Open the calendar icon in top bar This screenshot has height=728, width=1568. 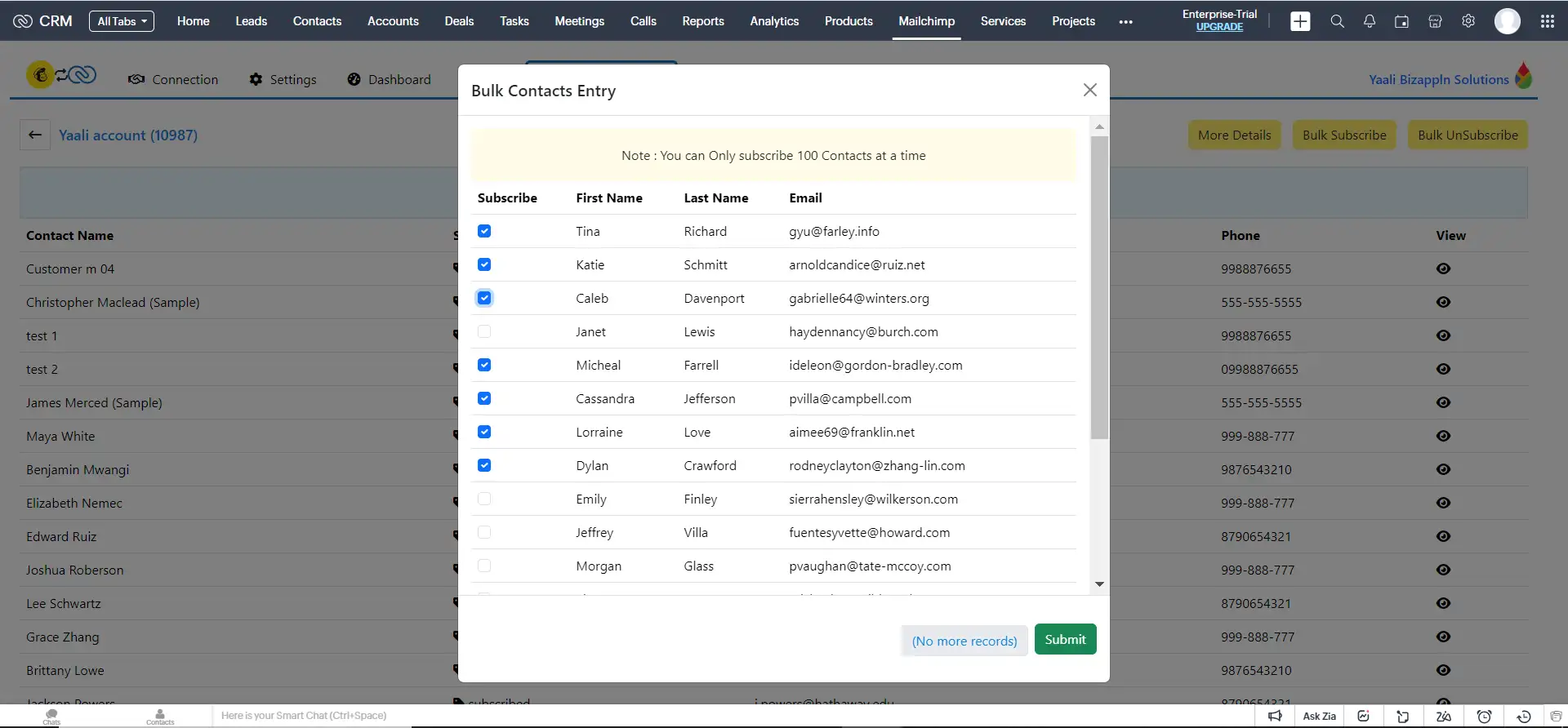pyautogui.click(x=1402, y=21)
